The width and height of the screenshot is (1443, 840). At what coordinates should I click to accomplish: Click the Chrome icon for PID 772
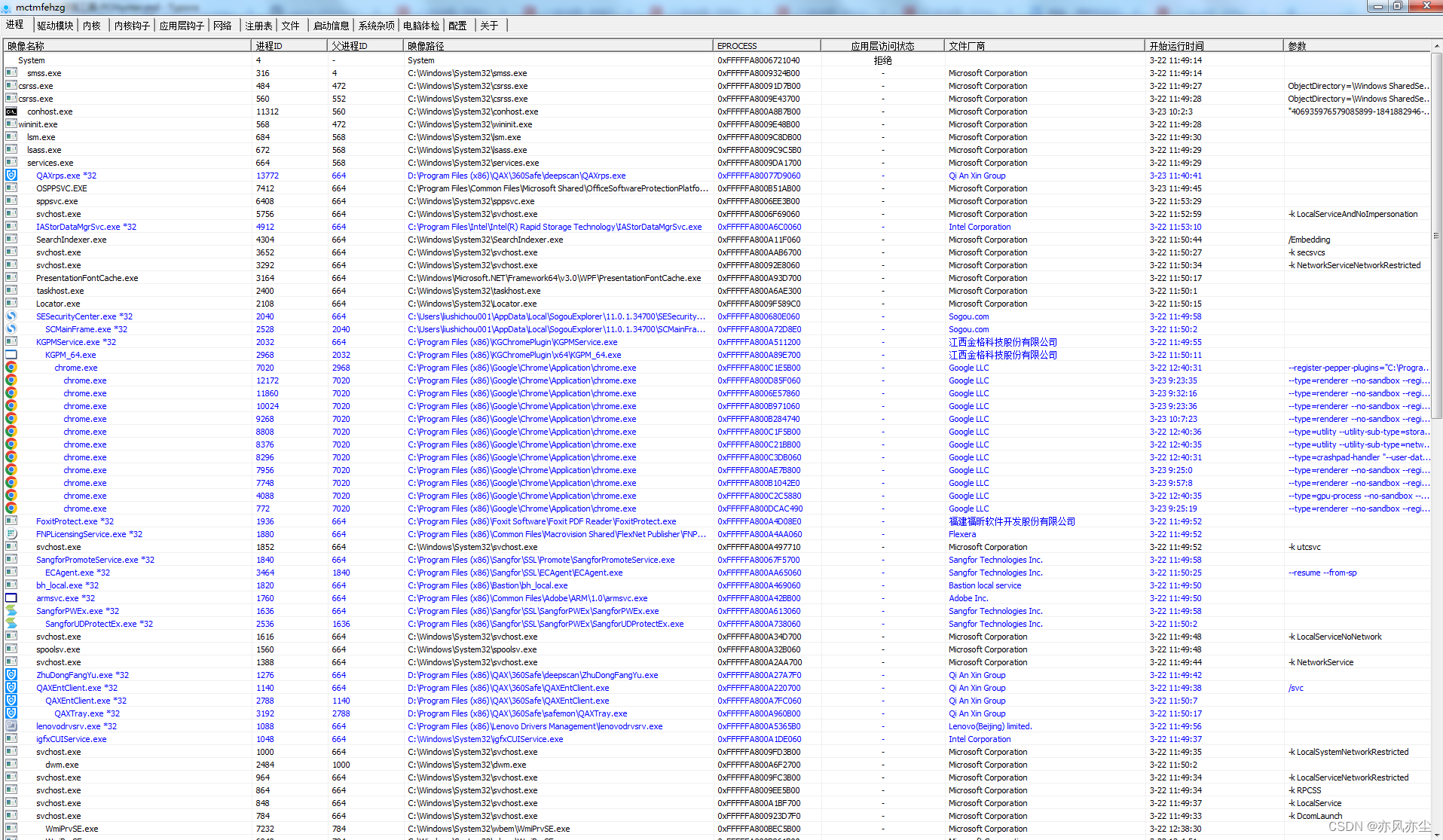pos(11,509)
